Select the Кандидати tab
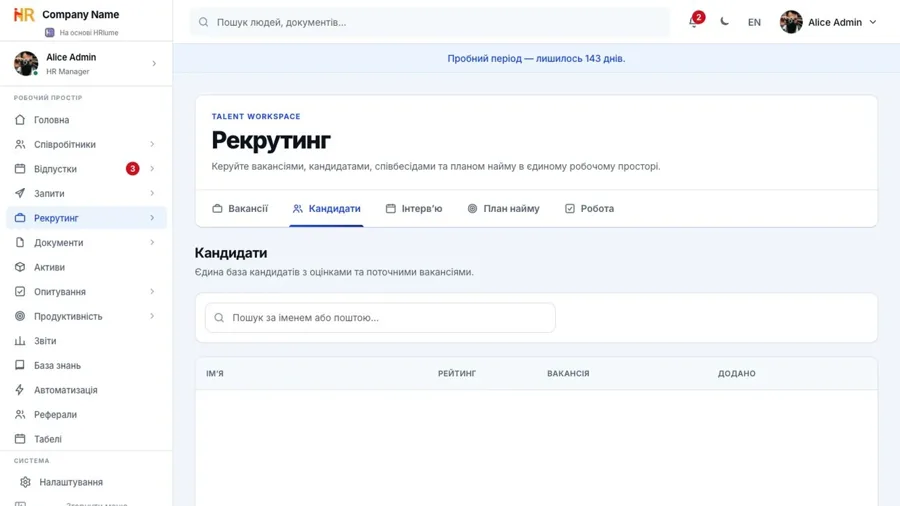The width and height of the screenshot is (900, 506). point(326,209)
